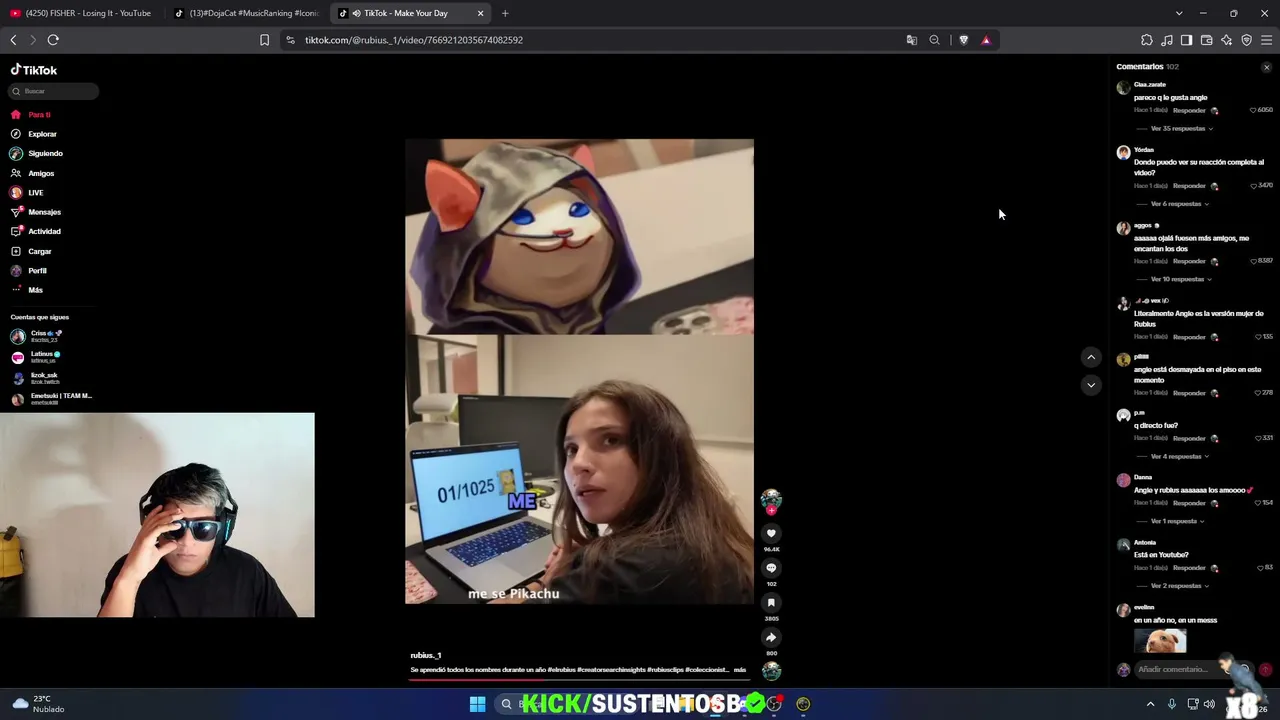1280x720 pixels.
Task: Open video comments bubble icon
Action: pyautogui.click(x=771, y=568)
